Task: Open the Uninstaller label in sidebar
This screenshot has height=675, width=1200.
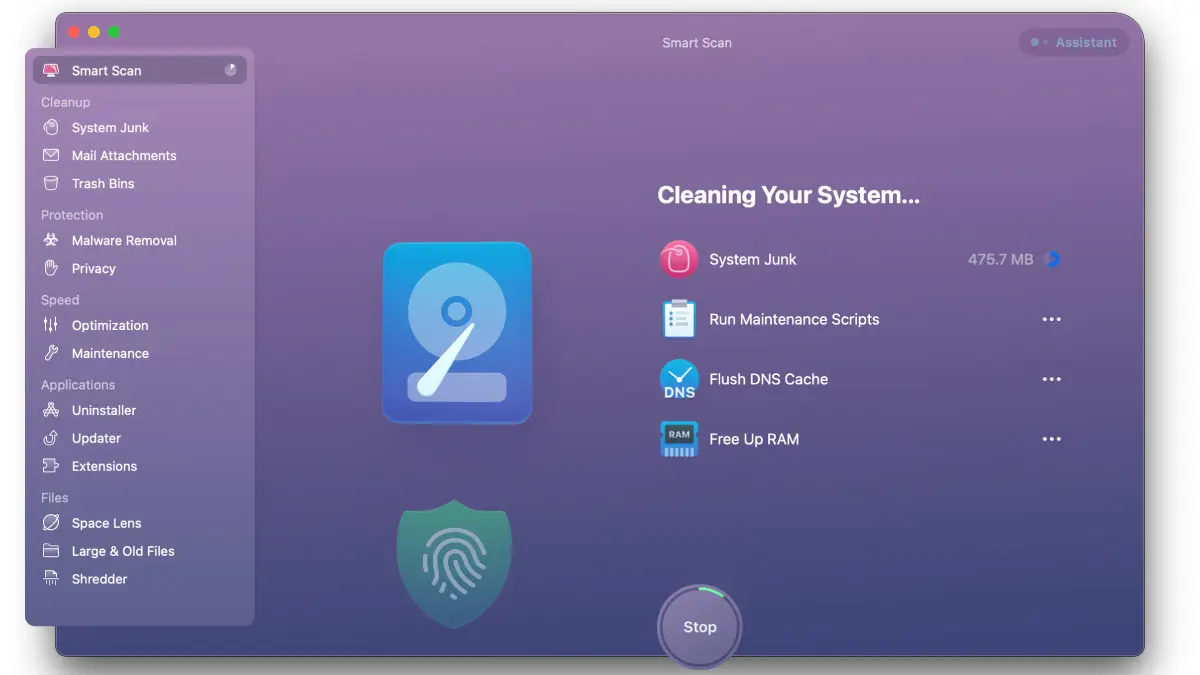Action: [104, 410]
